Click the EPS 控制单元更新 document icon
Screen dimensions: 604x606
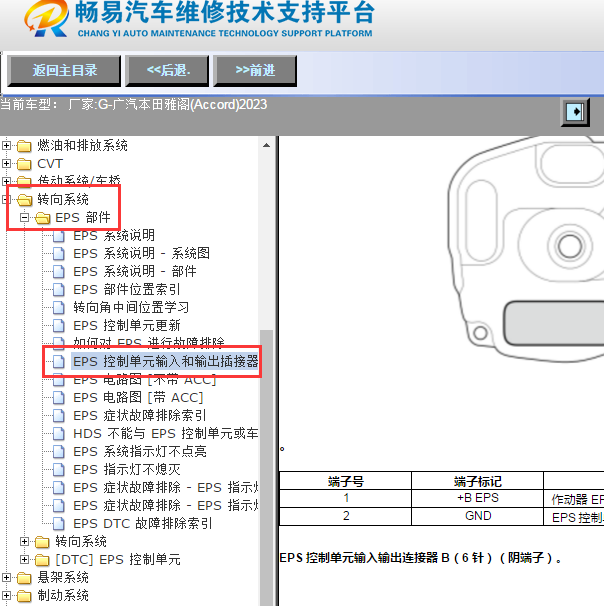pyautogui.click(x=59, y=325)
